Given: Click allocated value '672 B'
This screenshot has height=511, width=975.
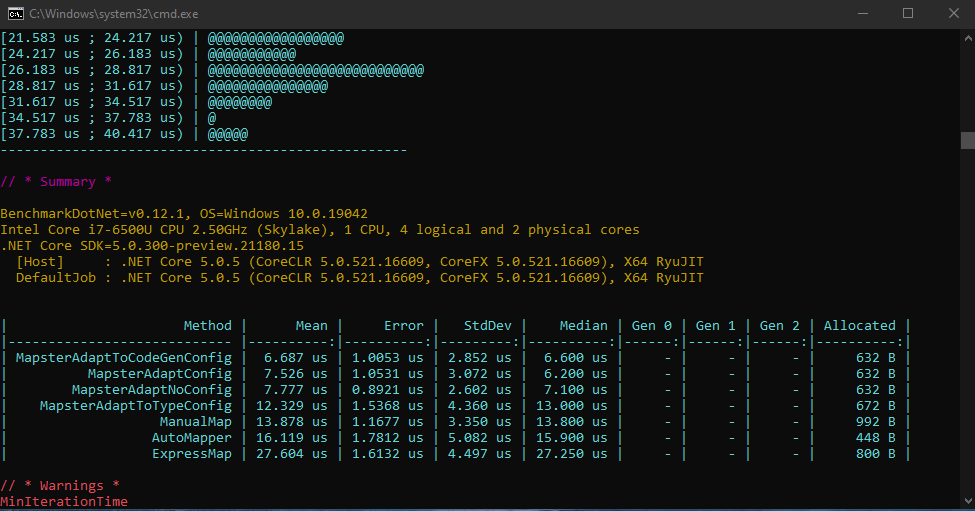Looking at the screenshot, I should point(876,406).
